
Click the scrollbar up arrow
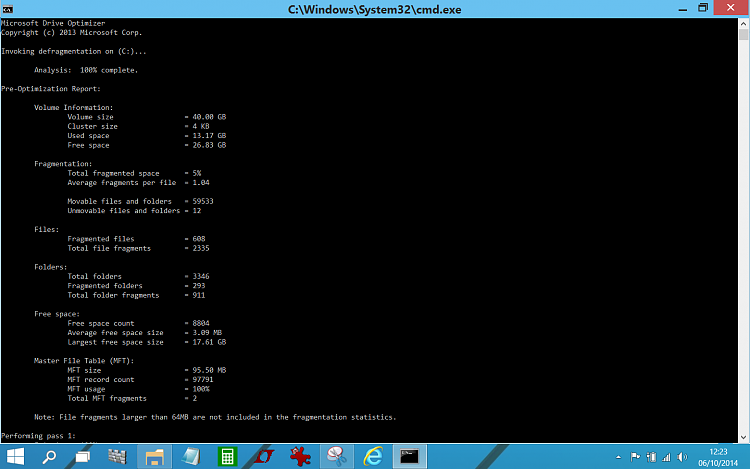pos(743,23)
